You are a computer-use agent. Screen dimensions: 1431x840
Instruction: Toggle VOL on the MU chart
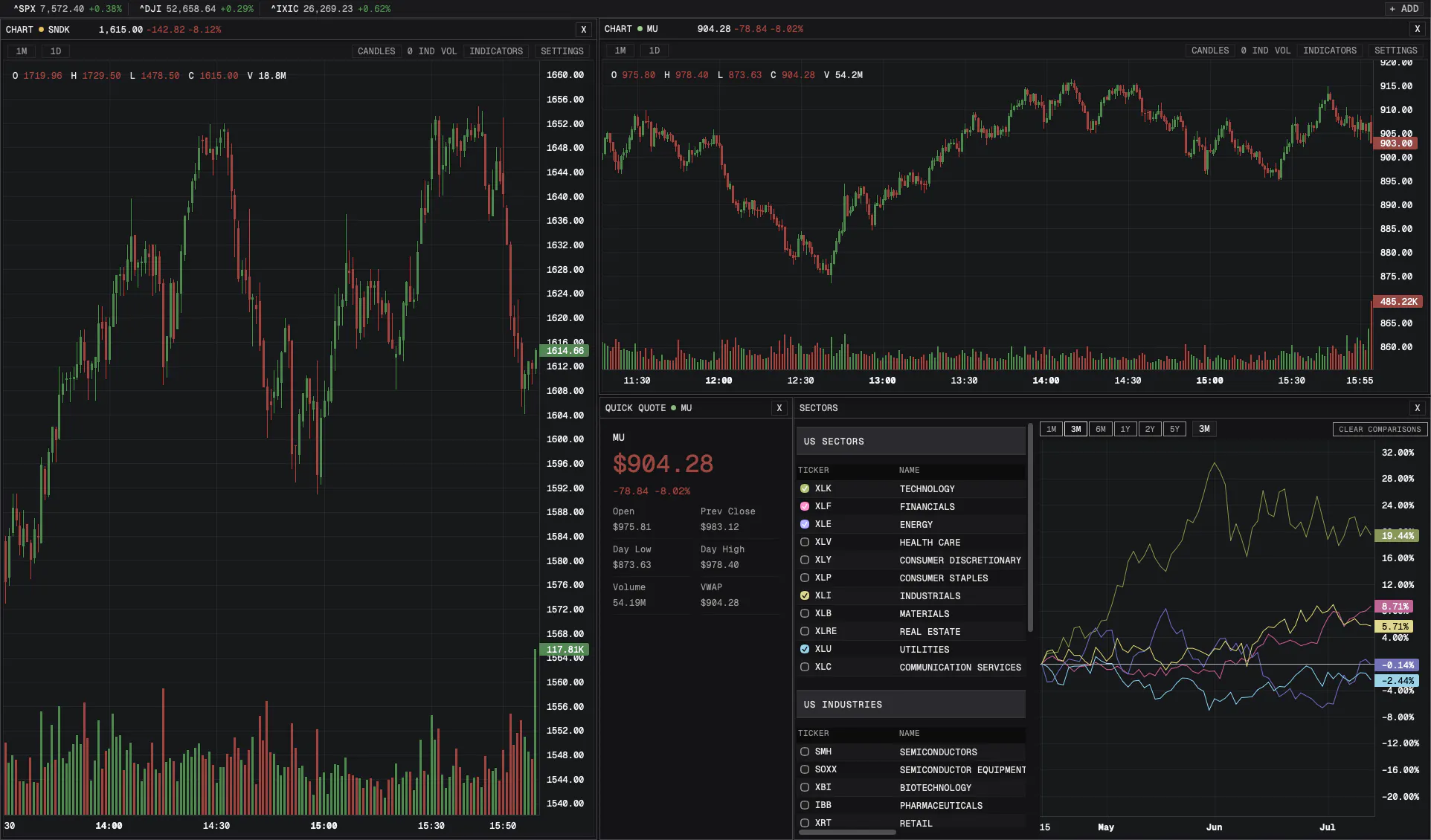(1282, 51)
